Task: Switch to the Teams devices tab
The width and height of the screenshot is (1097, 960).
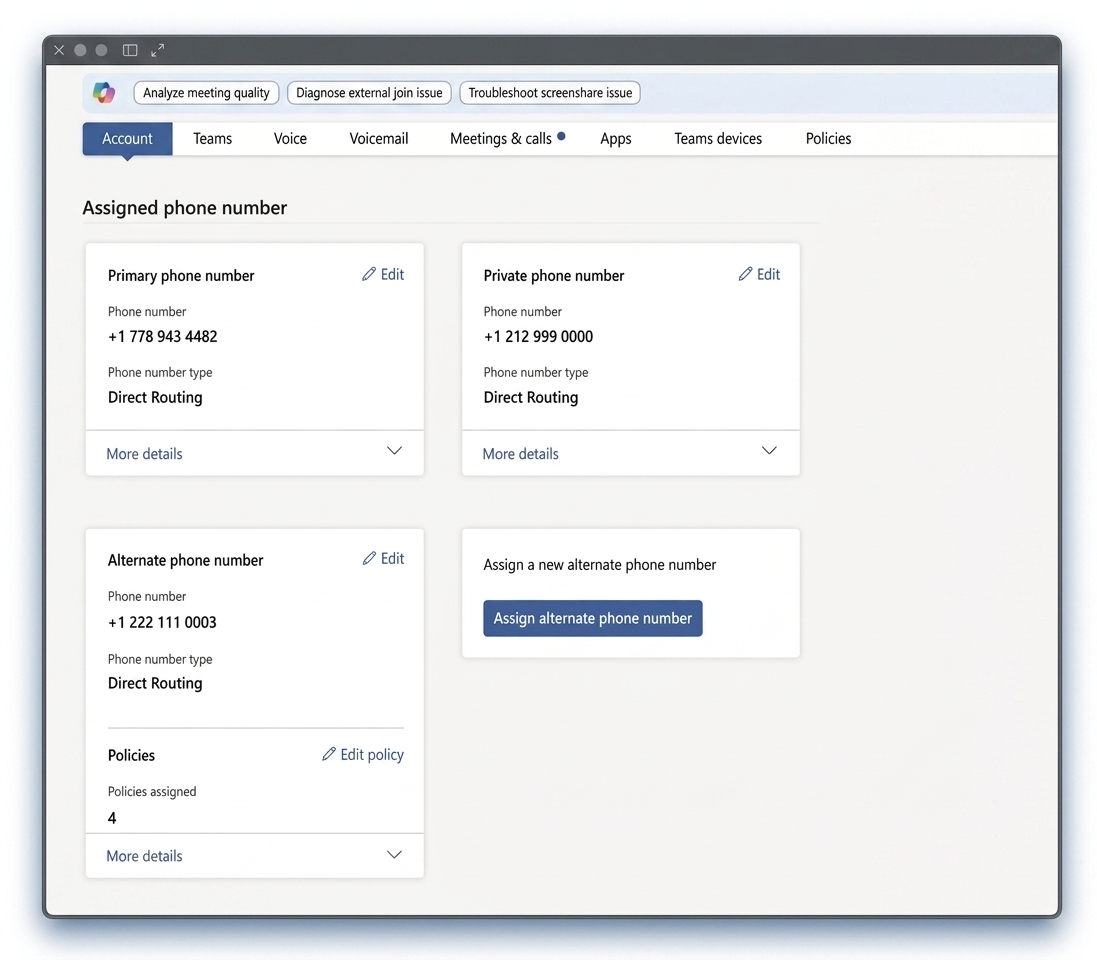Action: pyautogui.click(x=718, y=139)
